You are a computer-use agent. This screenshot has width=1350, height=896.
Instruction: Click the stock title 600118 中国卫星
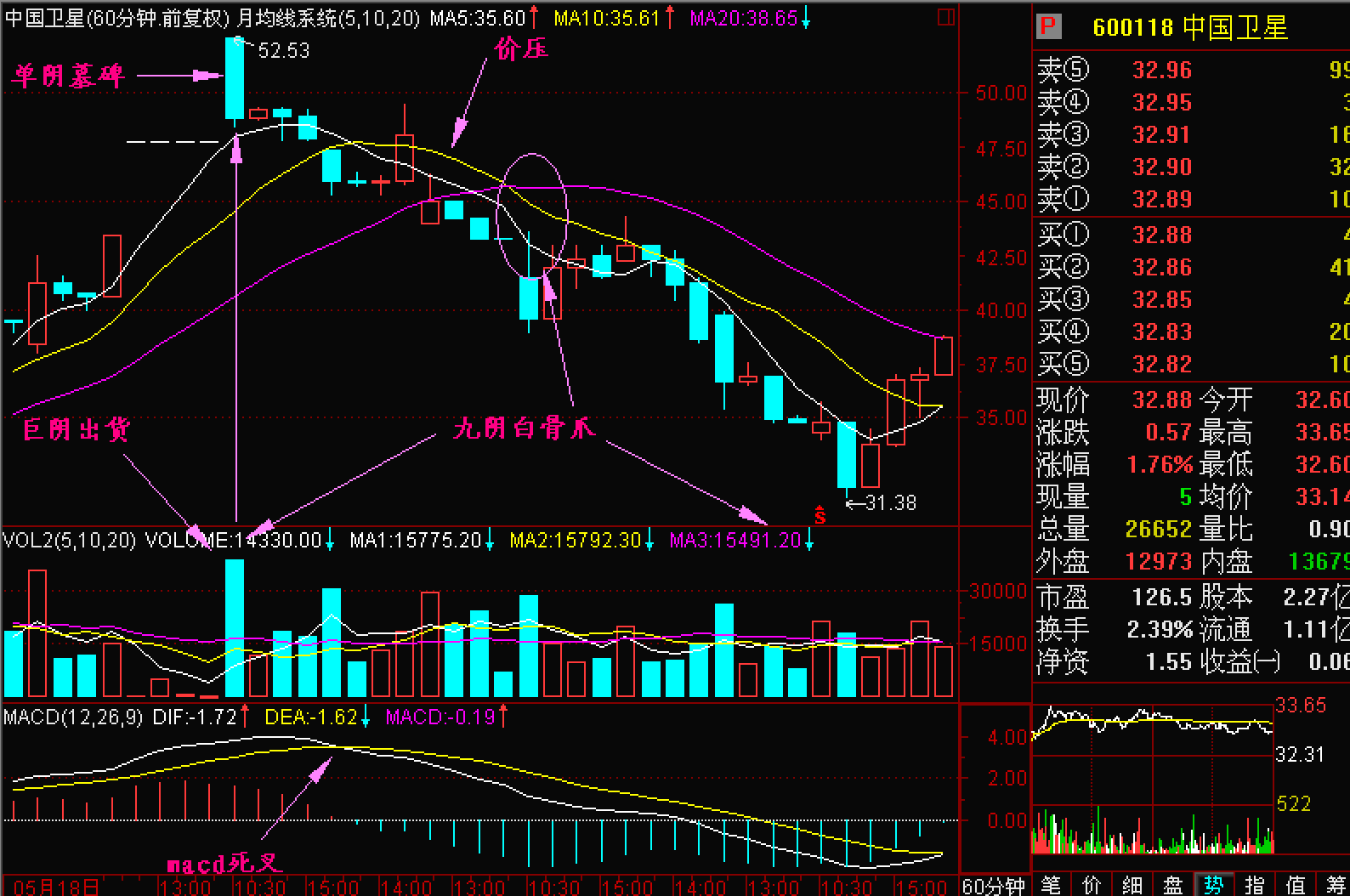coord(1189,27)
